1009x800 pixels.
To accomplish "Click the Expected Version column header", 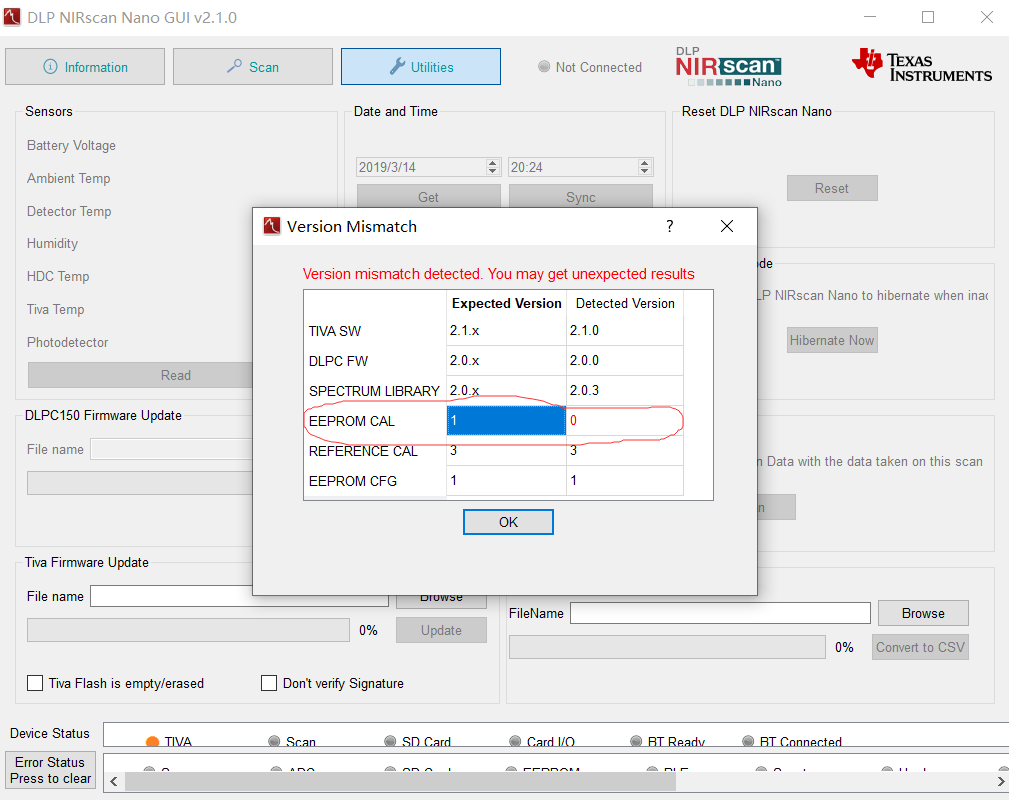I will click(x=506, y=303).
